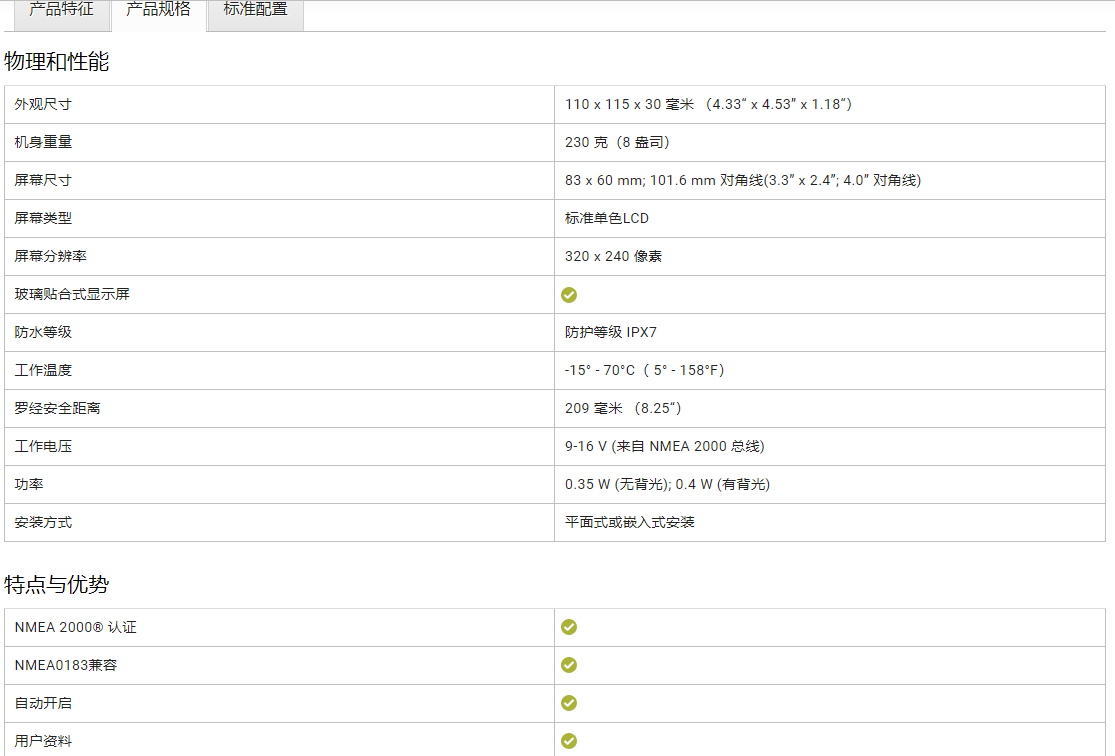Switch to the 产品特征 tab
The width and height of the screenshot is (1115, 756).
pos(61,10)
